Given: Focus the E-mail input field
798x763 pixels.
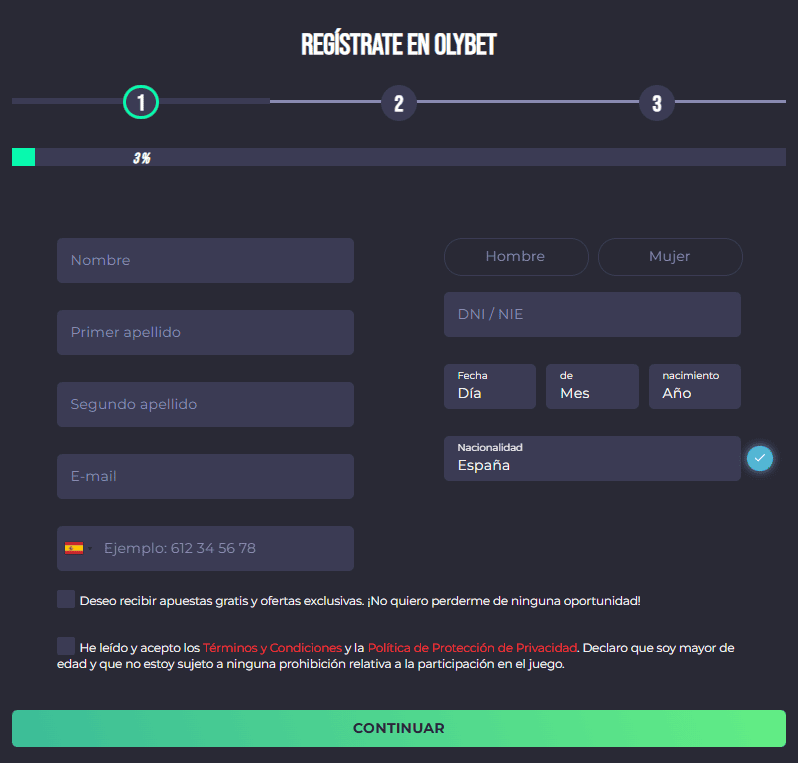Looking at the screenshot, I should 205,476.
